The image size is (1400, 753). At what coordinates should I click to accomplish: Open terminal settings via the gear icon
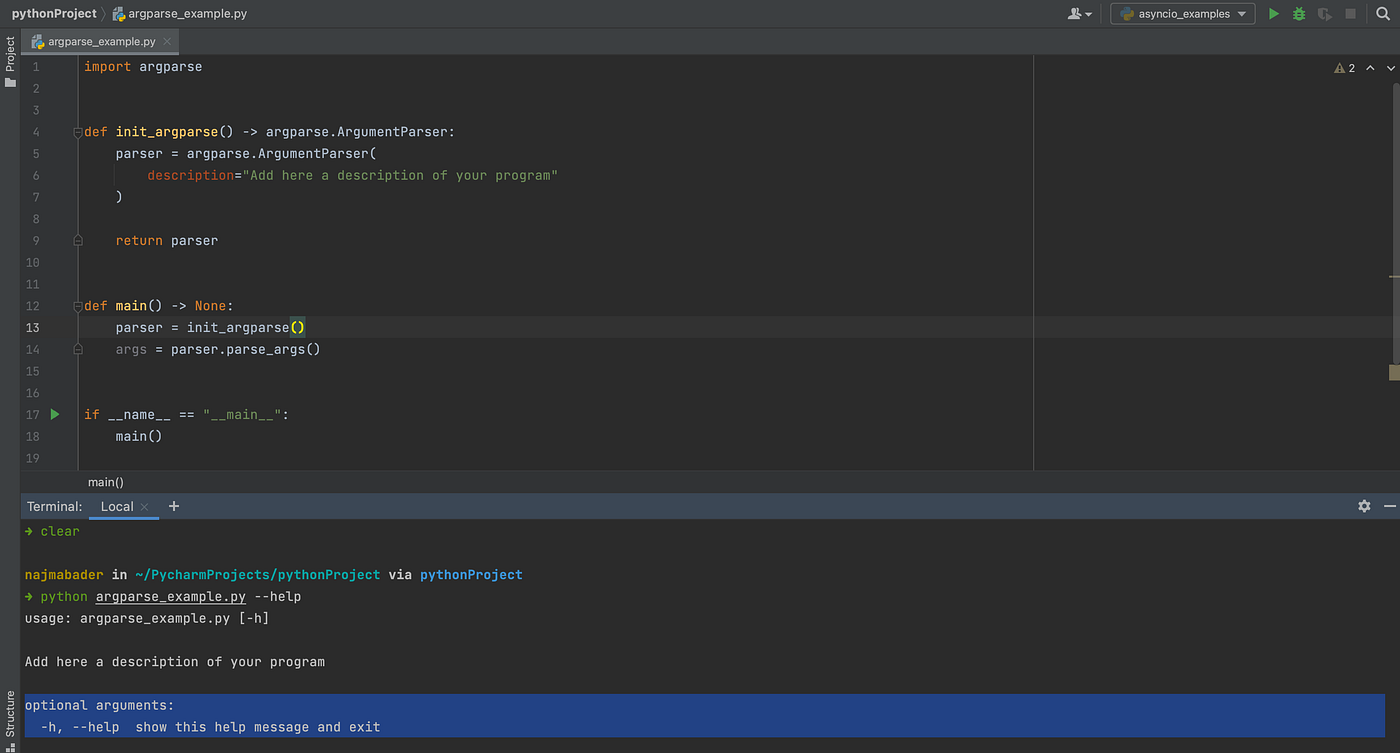[x=1364, y=506]
